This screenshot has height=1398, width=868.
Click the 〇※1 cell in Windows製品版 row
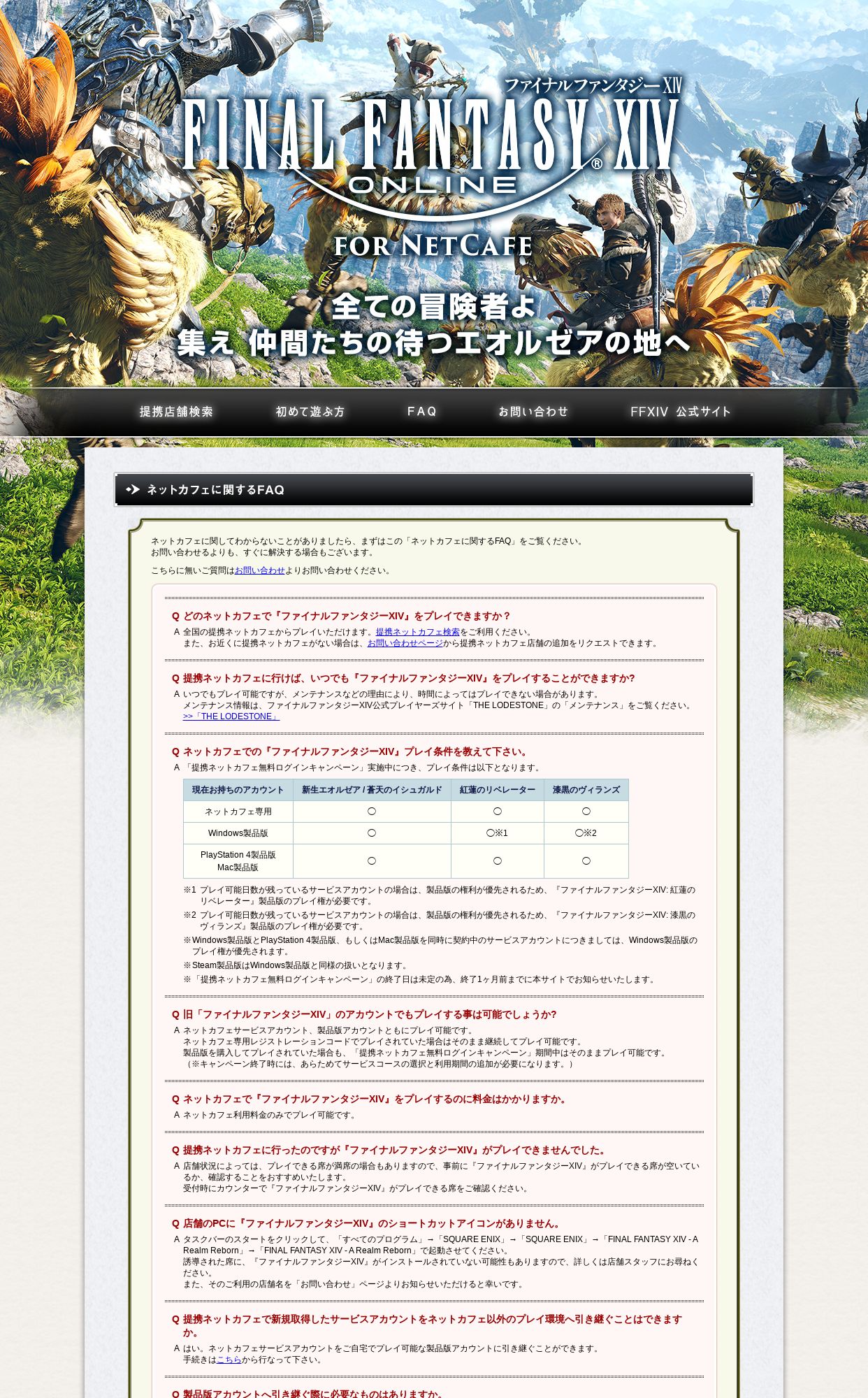pyautogui.click(x=498, y=833)
